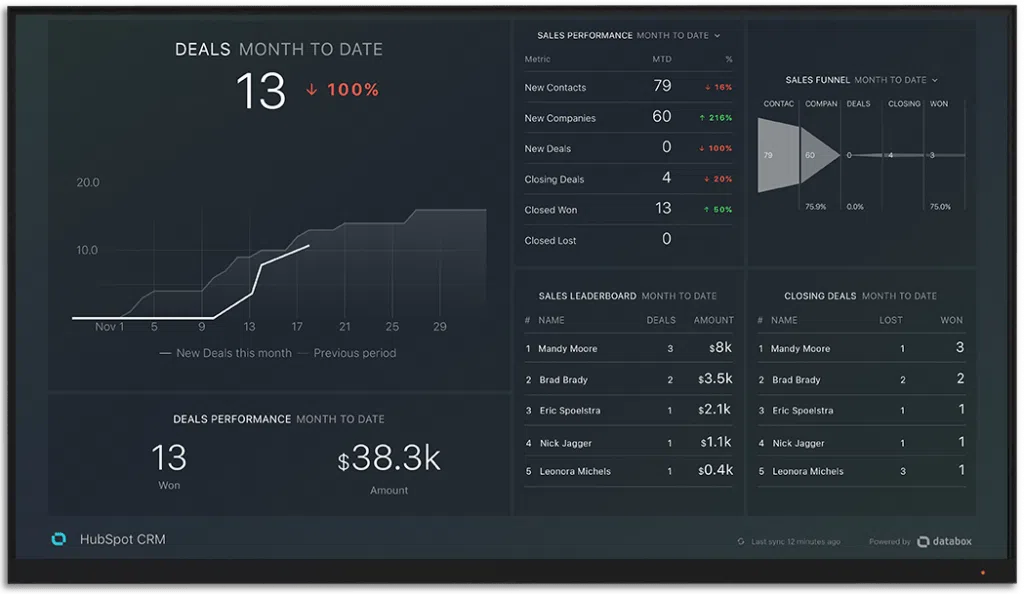1024x594 pixels.
Task: Click the AMOUNT column header in leaderboard
Action: click(x=714, y=320)
